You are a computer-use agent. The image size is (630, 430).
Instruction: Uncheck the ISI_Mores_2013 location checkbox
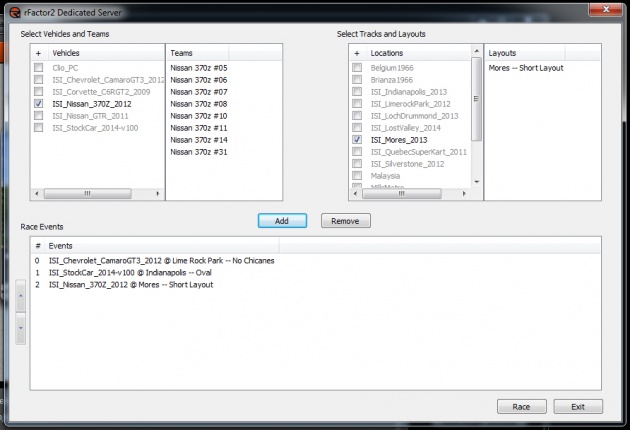[x=358, y=140]
